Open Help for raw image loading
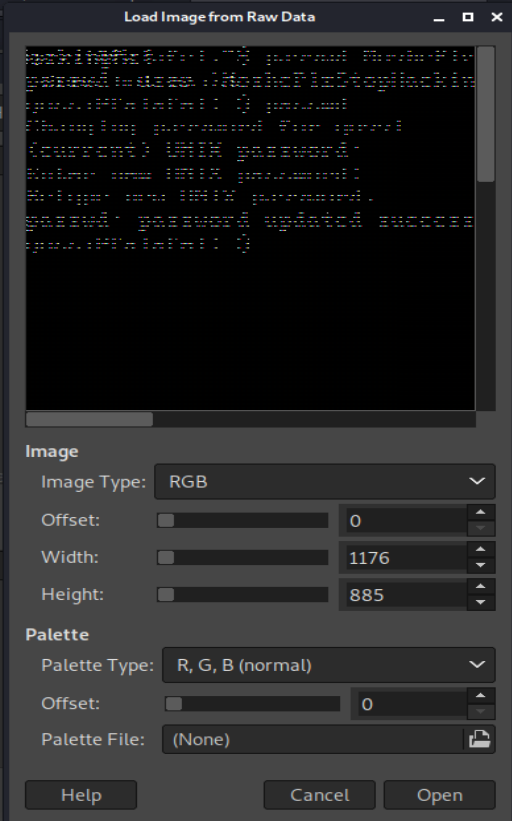Viewport: 512px width, 821px height. point(81,795)
